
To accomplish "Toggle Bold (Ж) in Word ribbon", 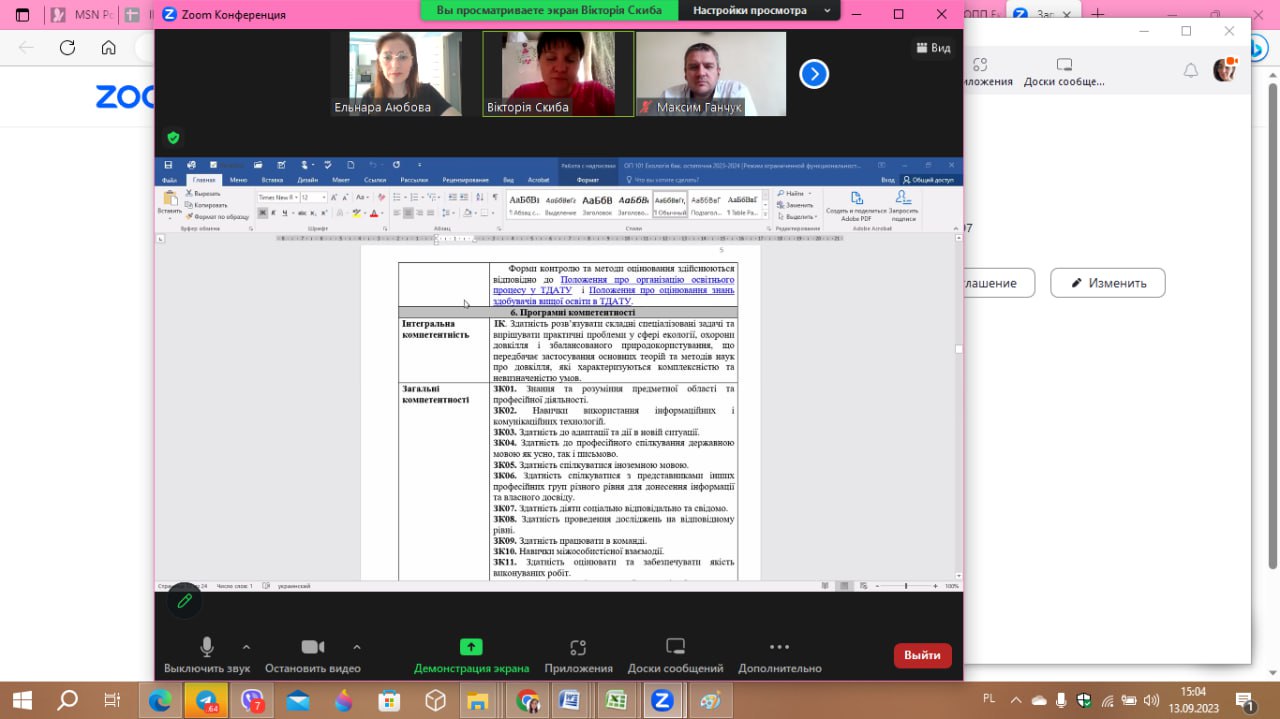I will (x=263, y=213).
